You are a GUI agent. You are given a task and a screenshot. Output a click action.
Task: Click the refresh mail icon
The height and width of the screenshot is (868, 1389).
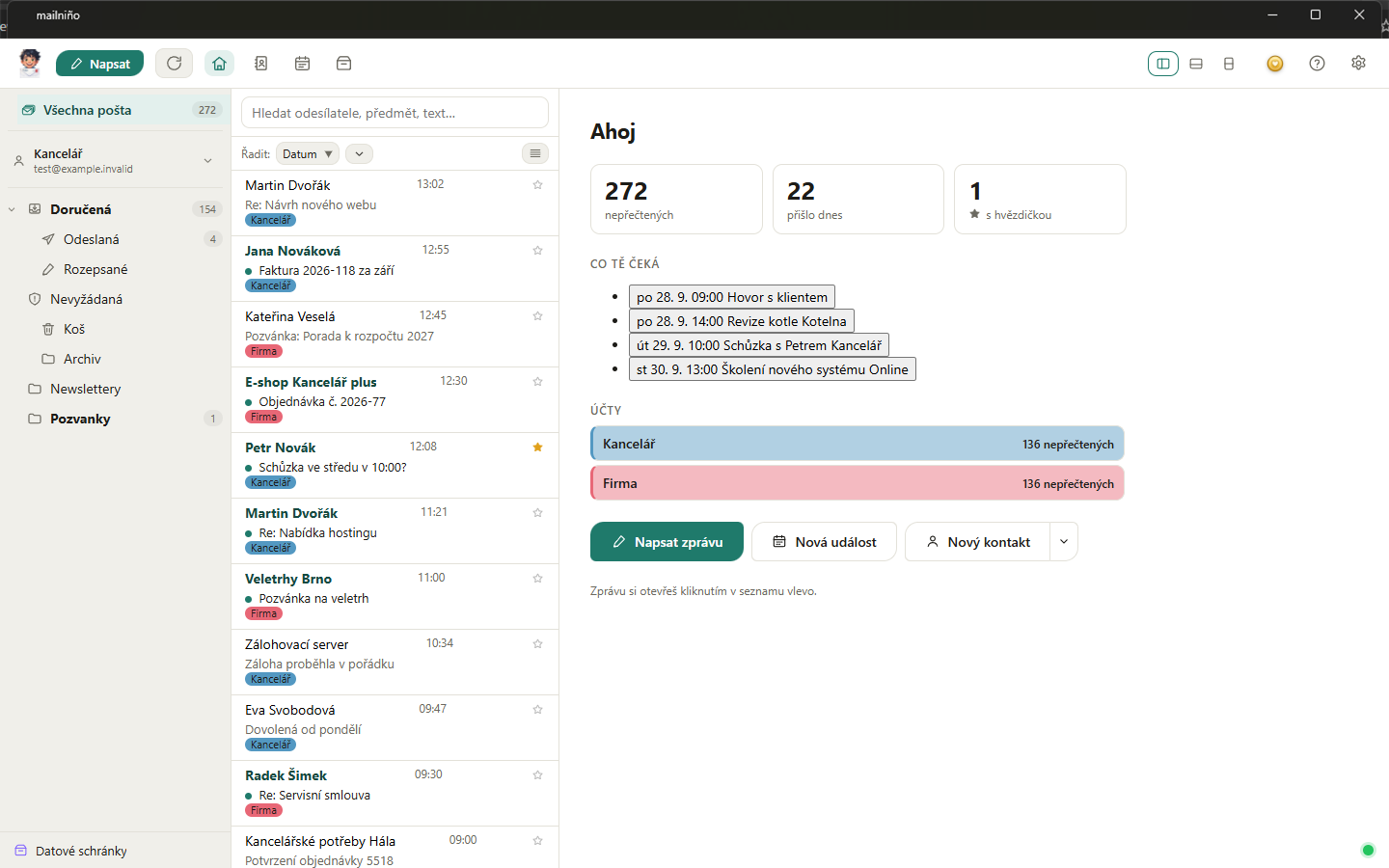coord(174,64)
